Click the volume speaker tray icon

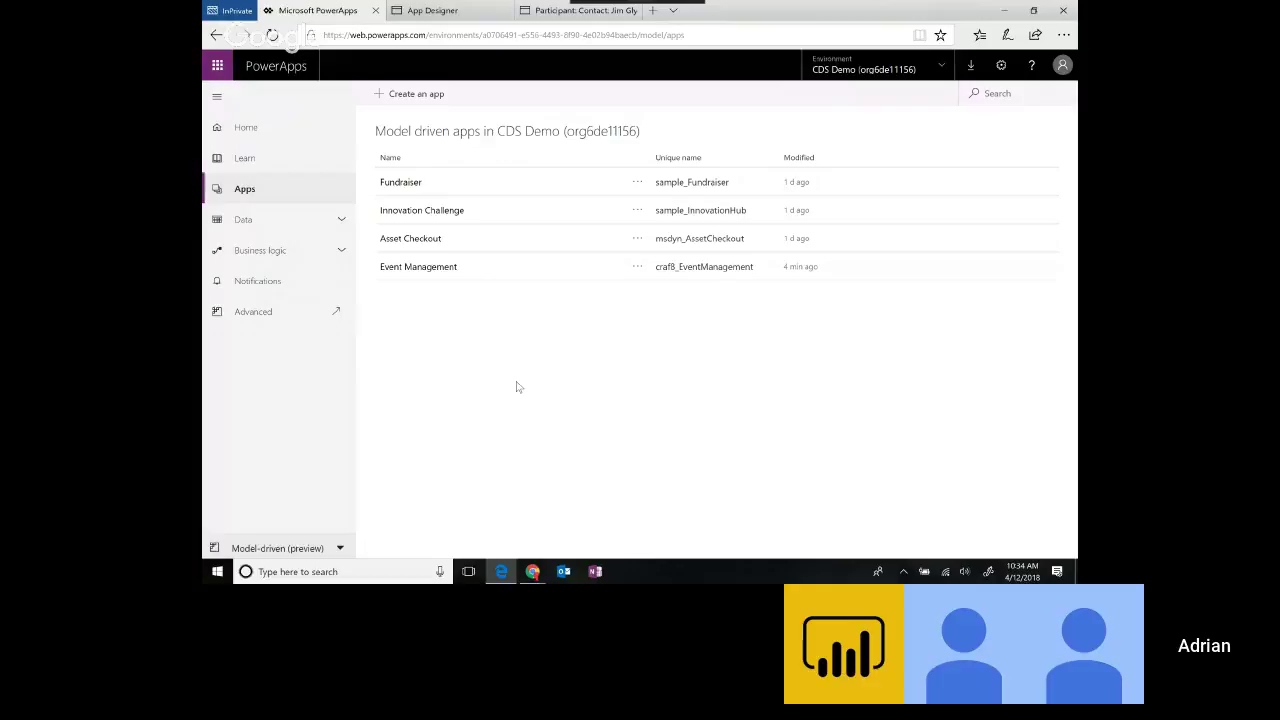pyautogui.click(x=965, y=572)
